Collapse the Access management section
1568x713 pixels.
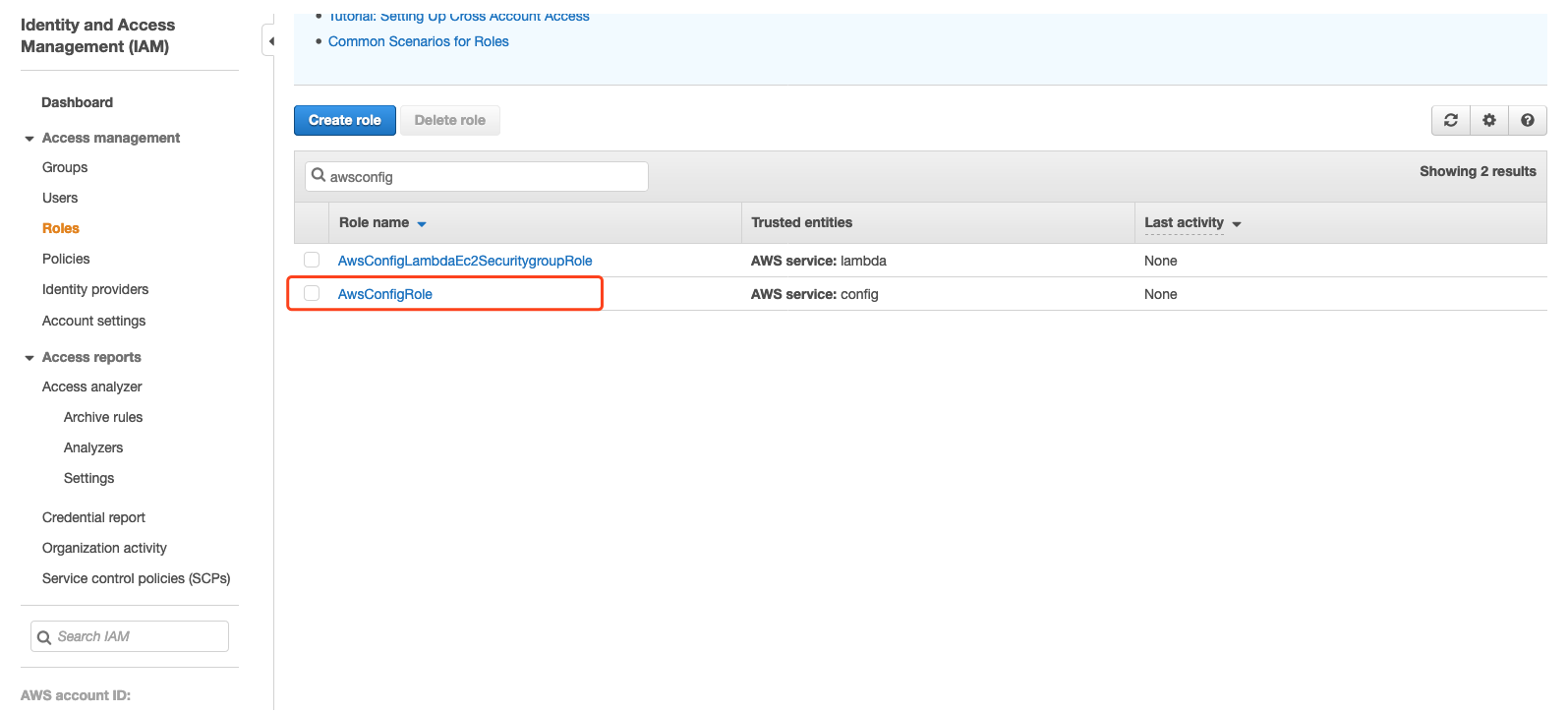(29, 139)
